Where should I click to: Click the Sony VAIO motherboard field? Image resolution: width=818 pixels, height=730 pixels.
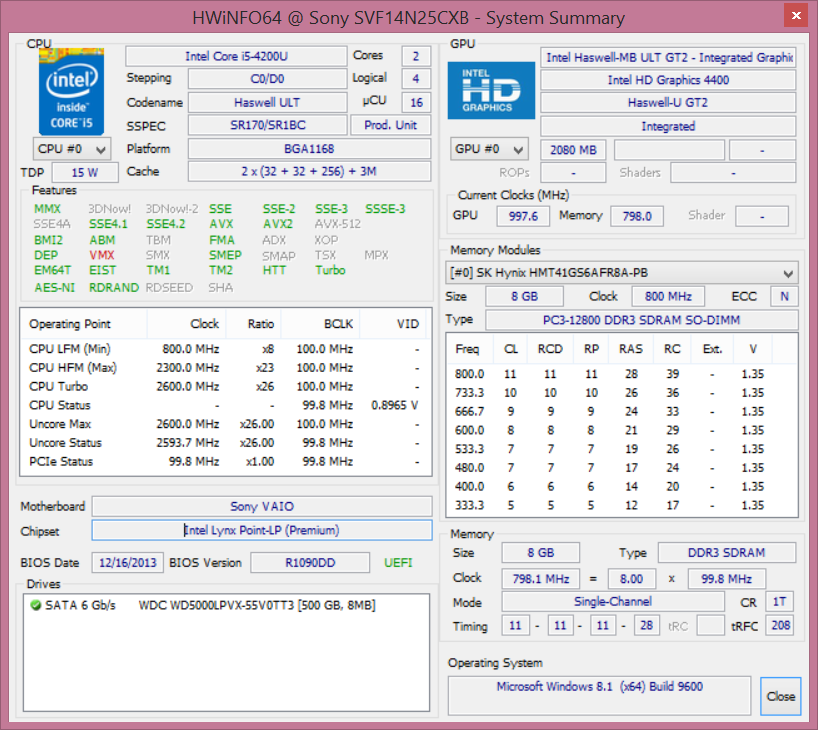pos(262,506)
